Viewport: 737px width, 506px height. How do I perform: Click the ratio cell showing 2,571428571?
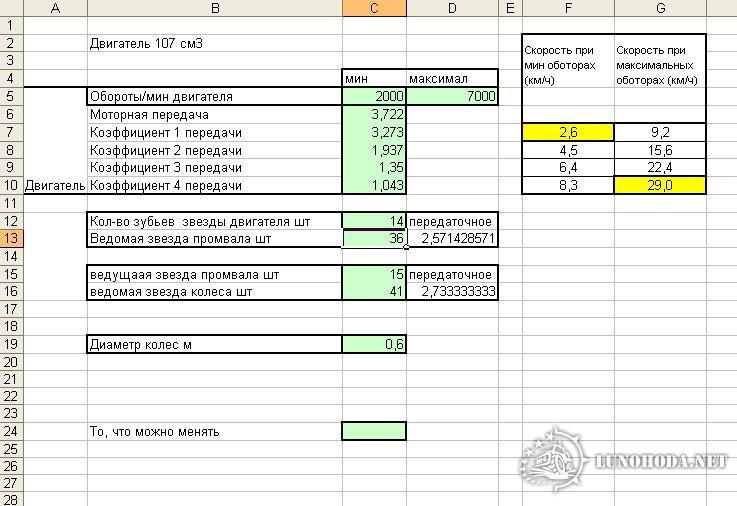coord(451,238)
